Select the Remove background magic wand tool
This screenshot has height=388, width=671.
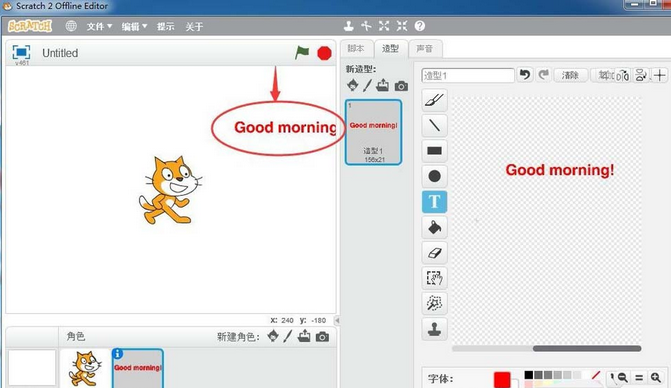coord(434,304)
